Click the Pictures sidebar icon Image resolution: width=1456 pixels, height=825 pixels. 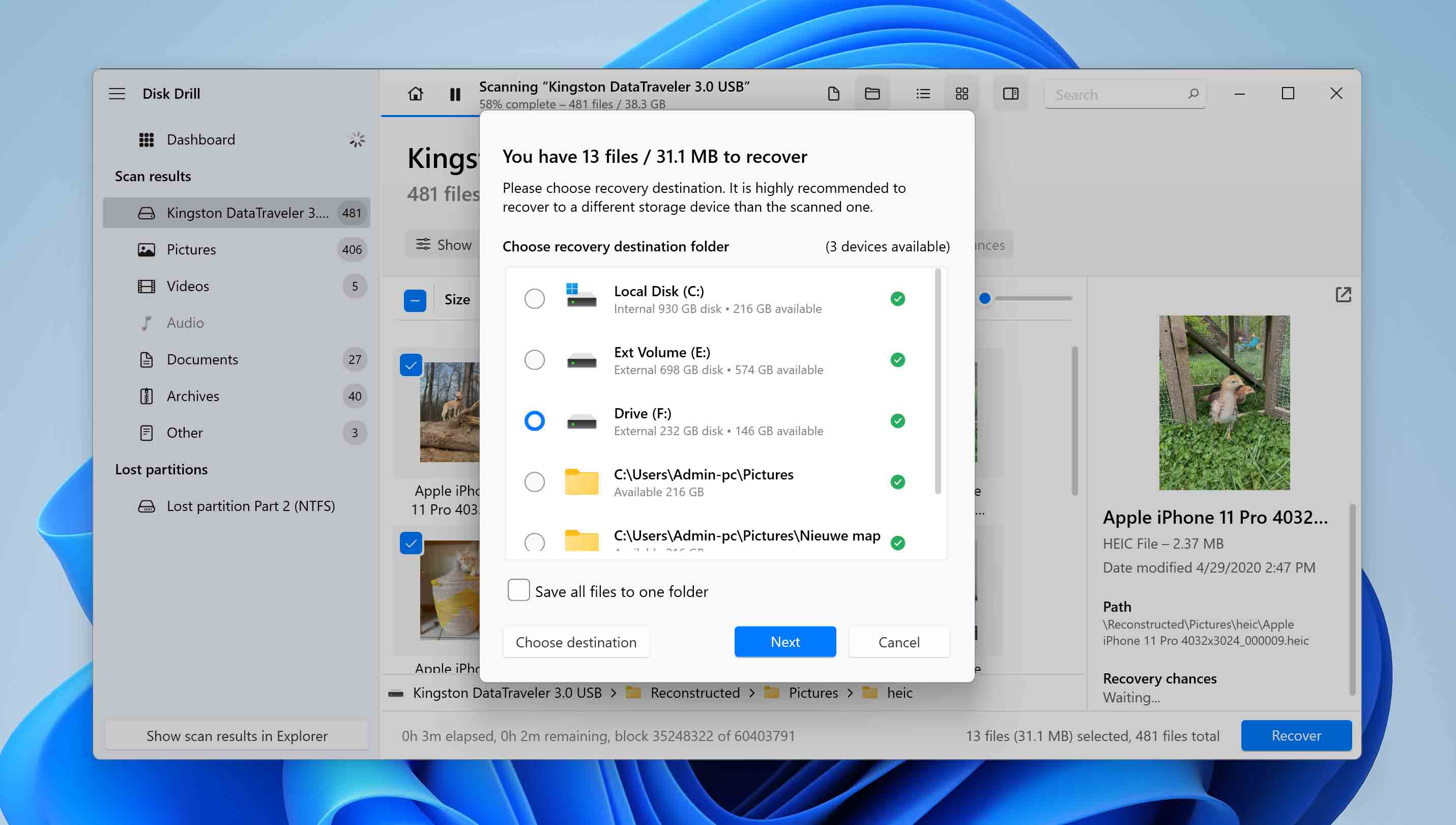click(146, 249)
